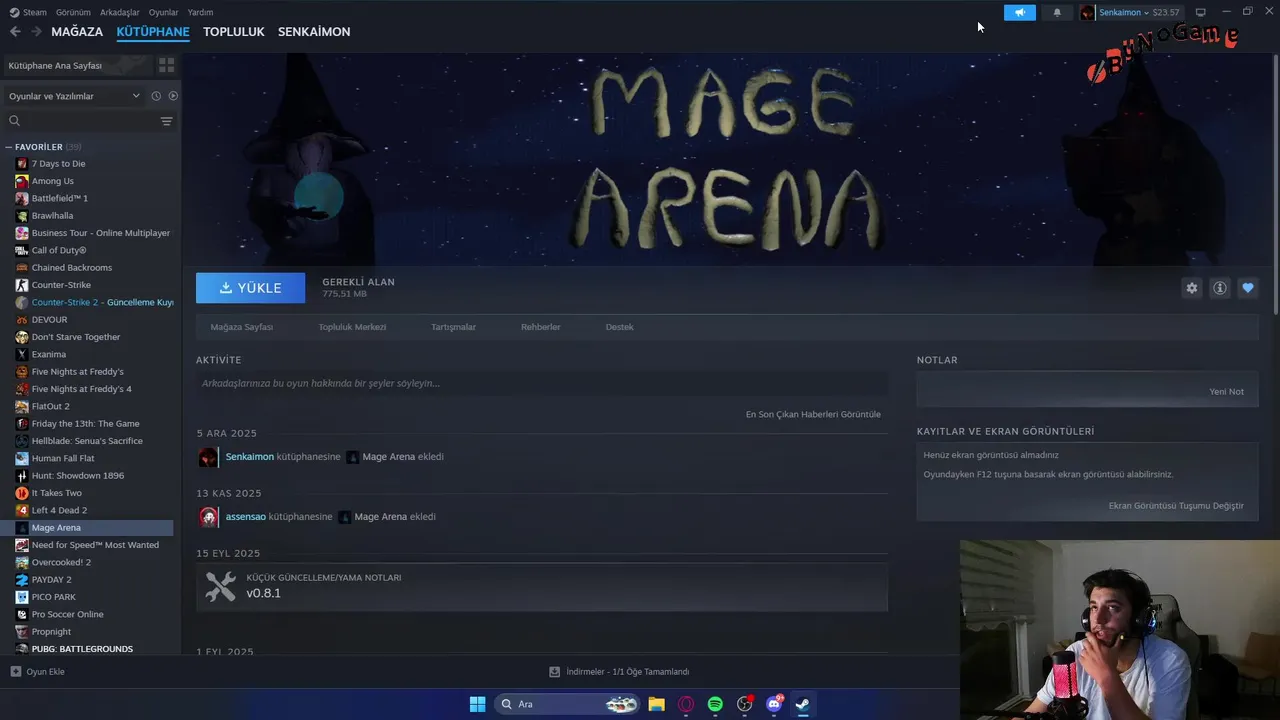Open the v0.8.1 patch notes entry
Viewport: 1280px width, 720px height.
[542, 587]
